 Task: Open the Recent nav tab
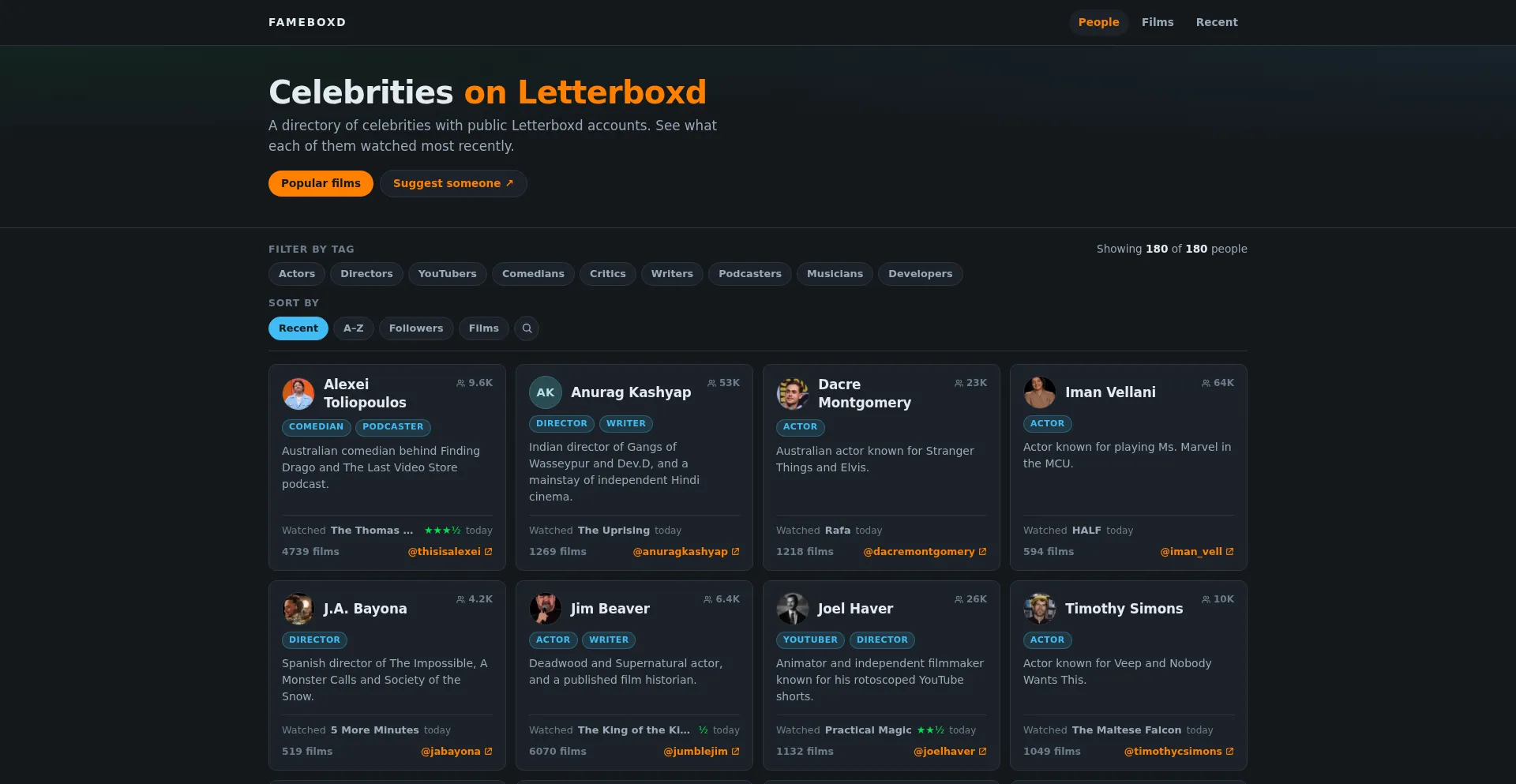1217,22
